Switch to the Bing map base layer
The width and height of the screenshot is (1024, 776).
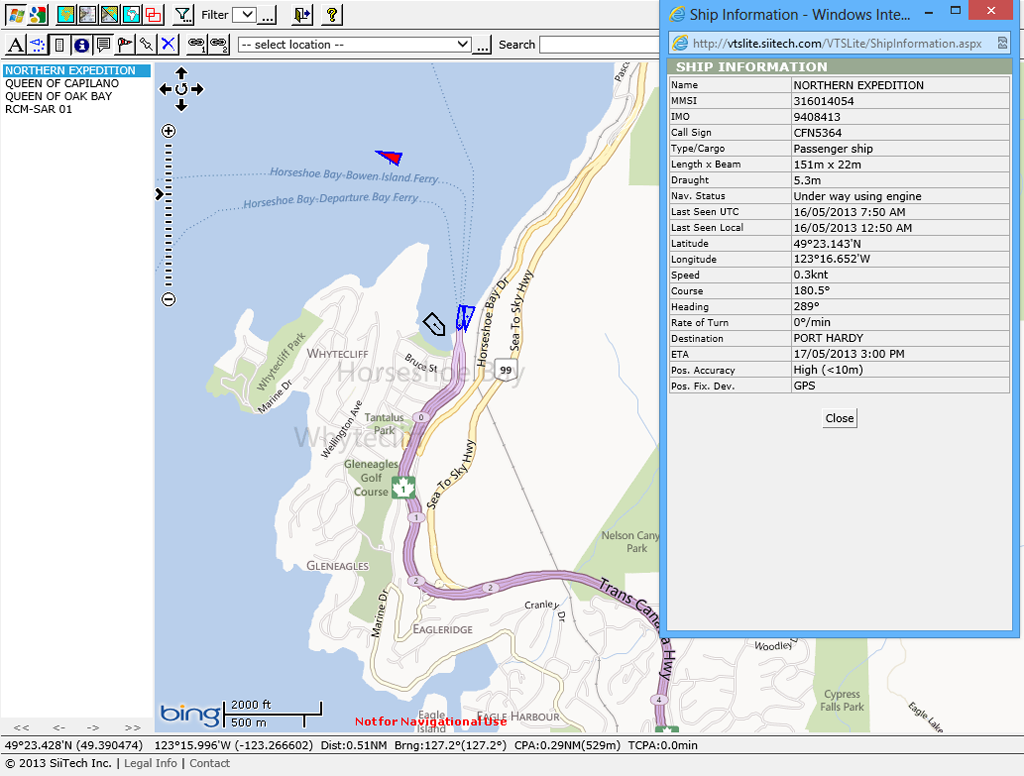(16, 14)
